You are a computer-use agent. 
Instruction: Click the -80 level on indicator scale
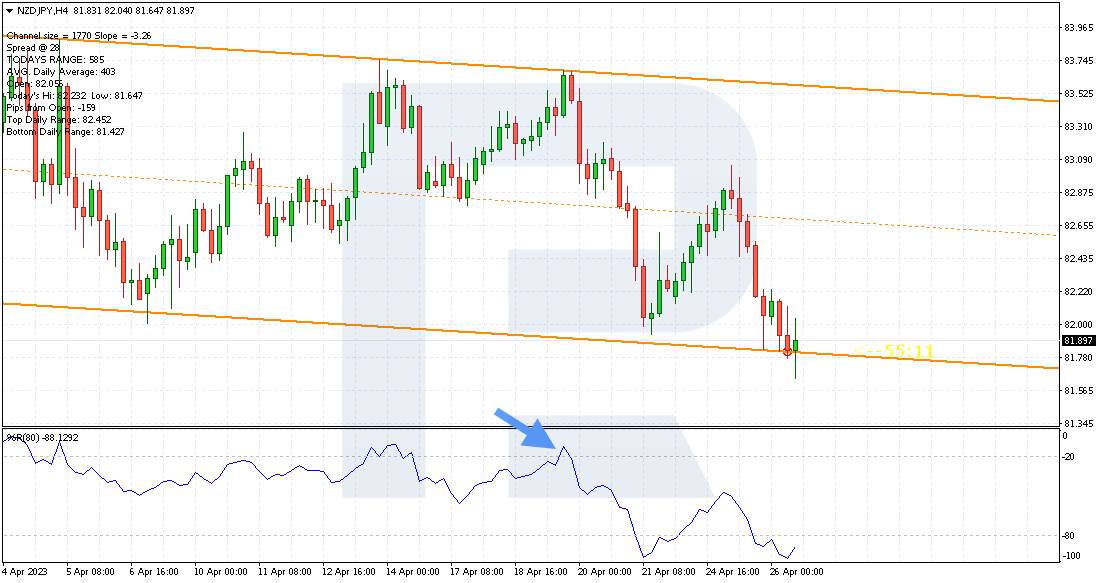coord(1068,536)
